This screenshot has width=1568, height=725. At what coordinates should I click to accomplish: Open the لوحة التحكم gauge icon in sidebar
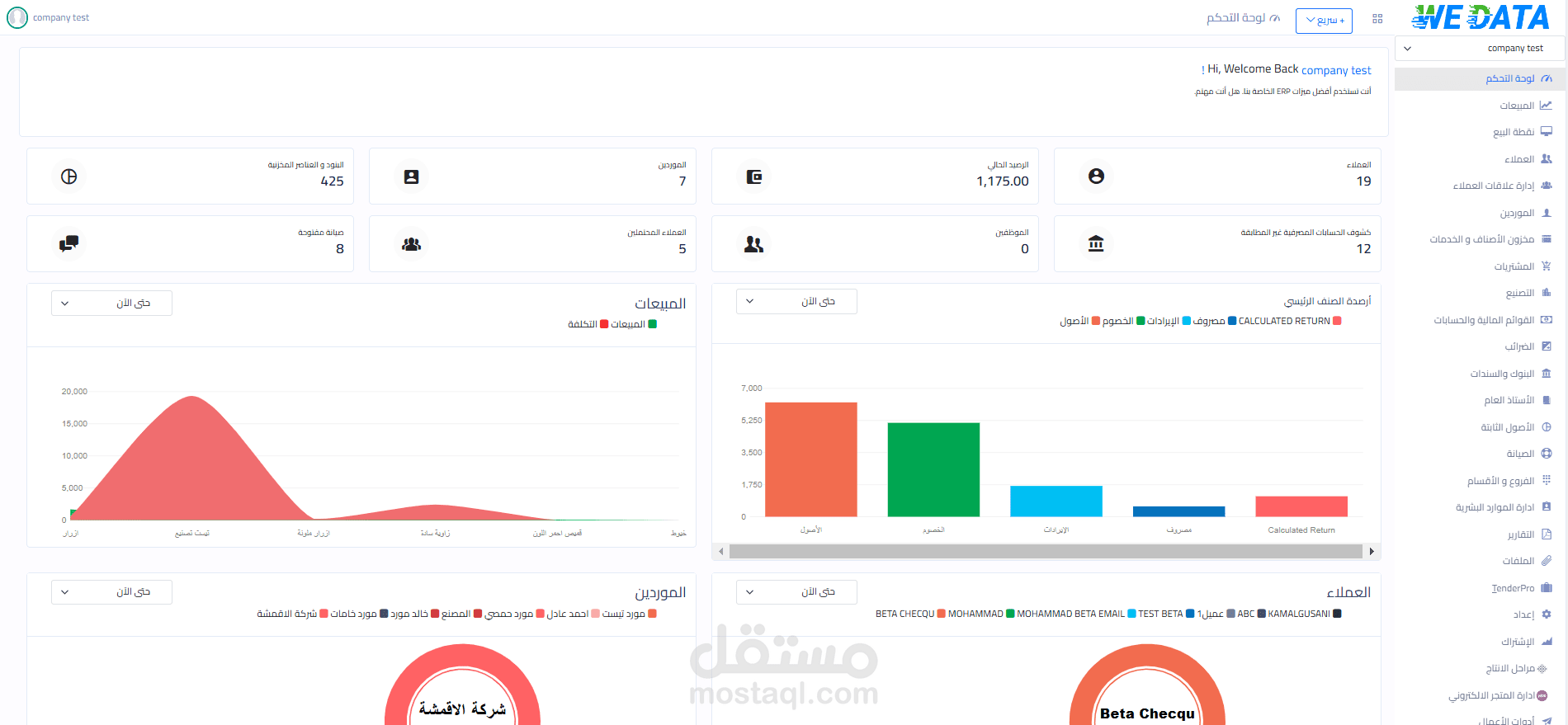tap(1547, 79)
